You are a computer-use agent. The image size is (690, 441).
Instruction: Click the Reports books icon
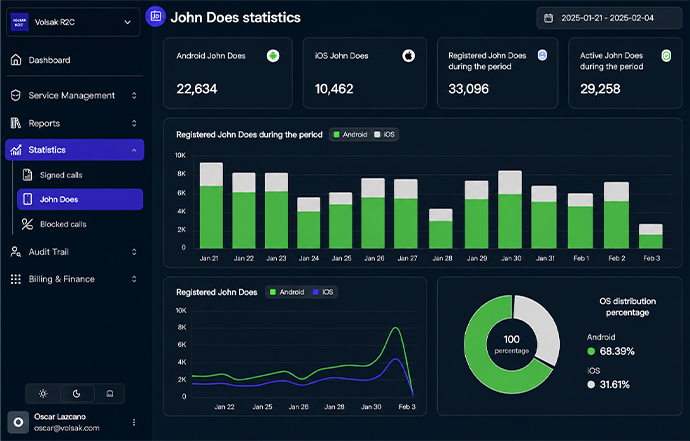tap(16, 123)
